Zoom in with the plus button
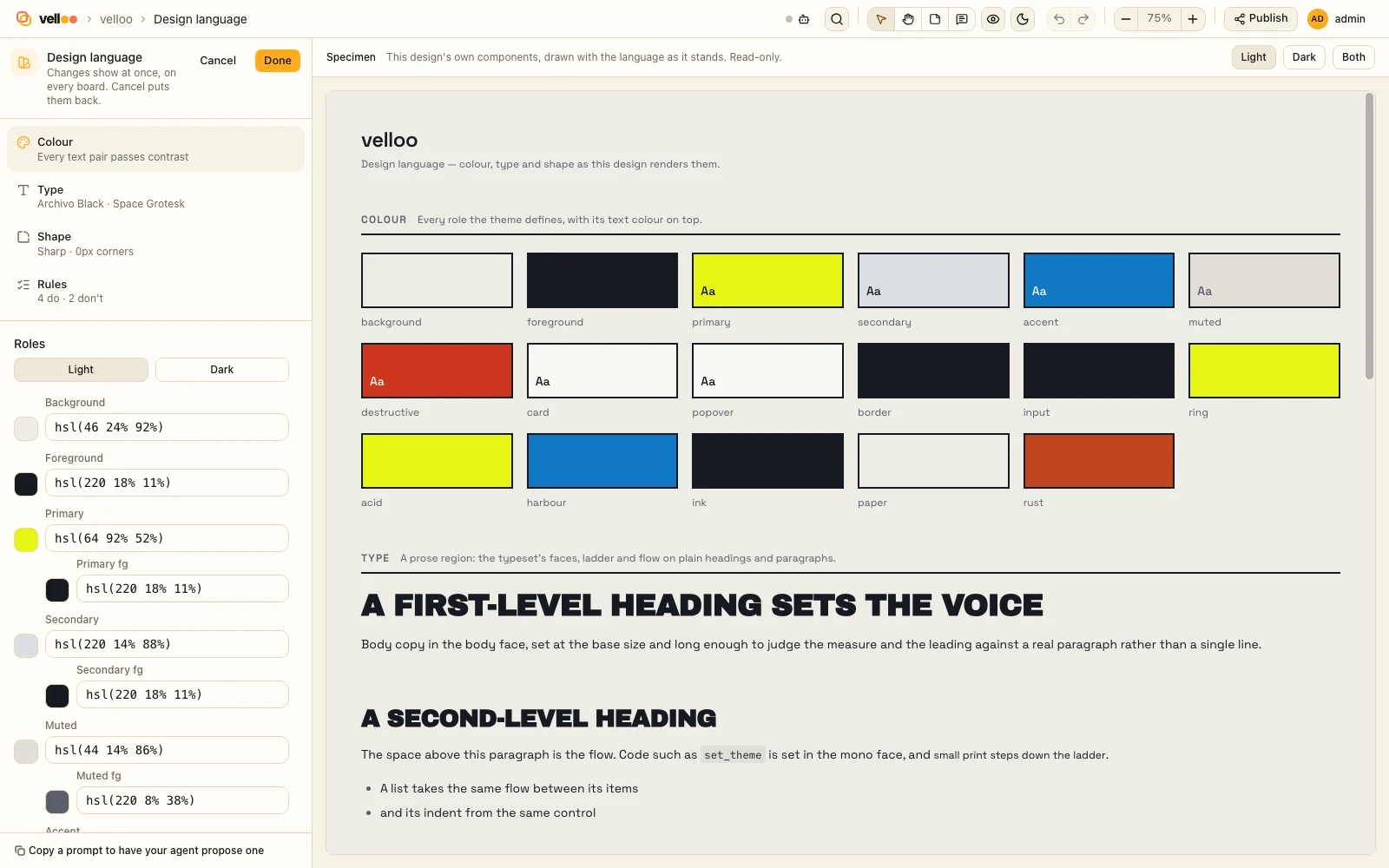The height and width of the screenshot is (868, 1389). pyautogui.click(x=1193, y=19)
